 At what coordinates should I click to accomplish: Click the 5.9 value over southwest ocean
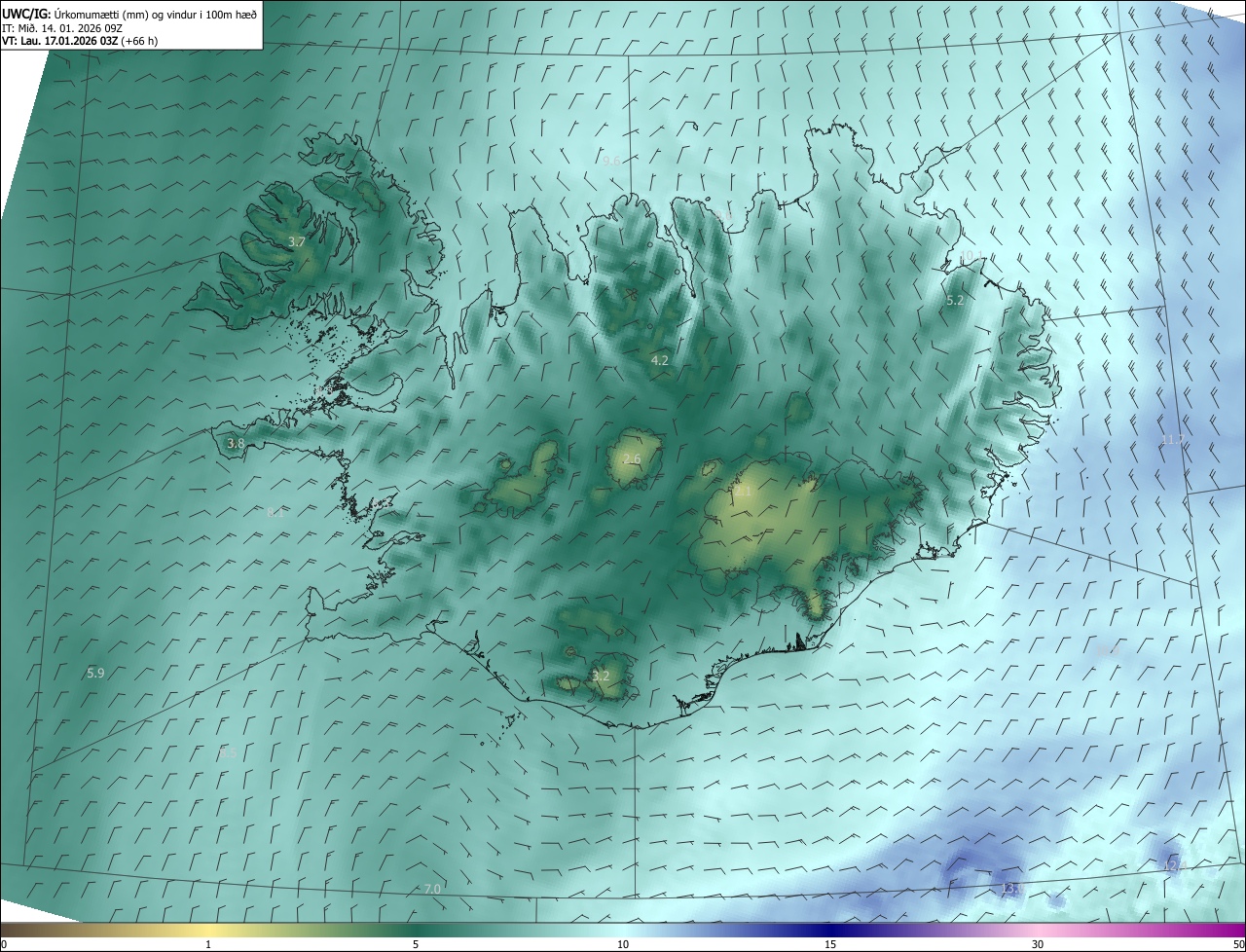pos(95,673)
